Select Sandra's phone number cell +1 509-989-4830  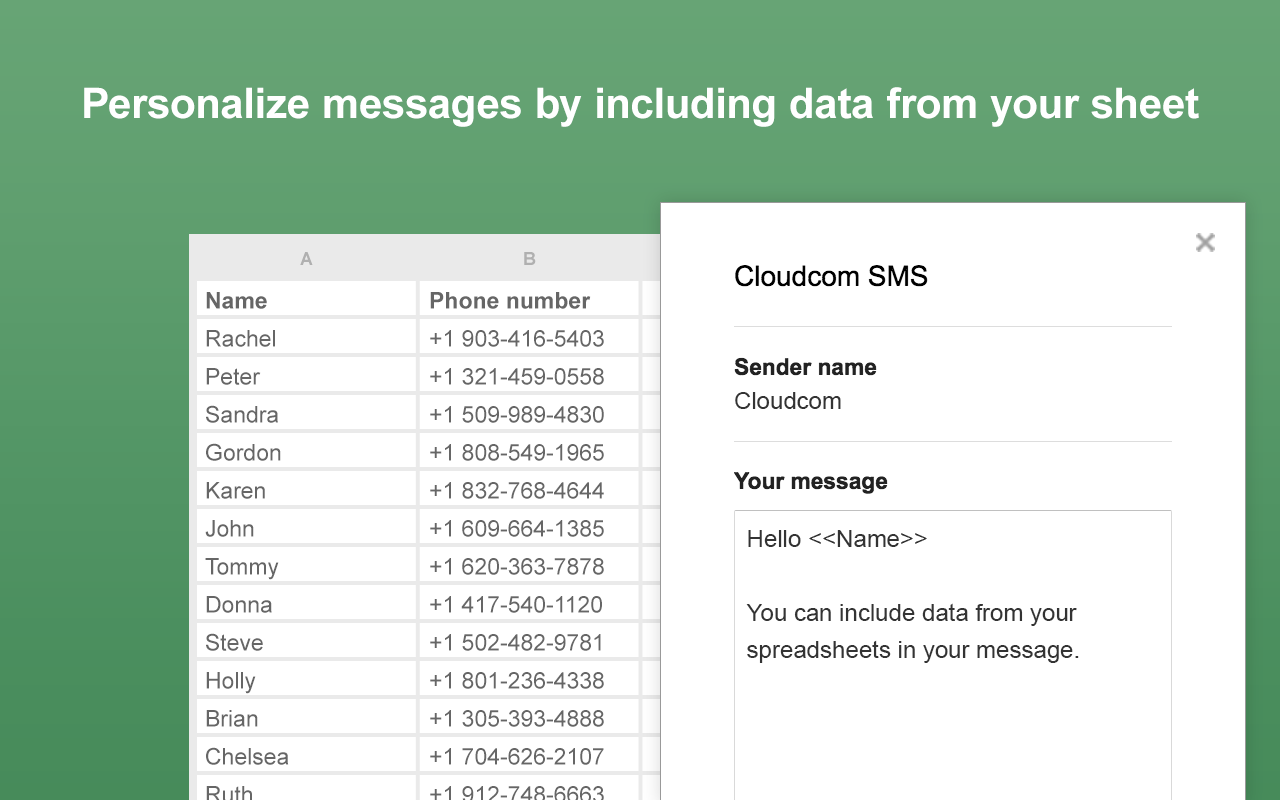point(529,414)
